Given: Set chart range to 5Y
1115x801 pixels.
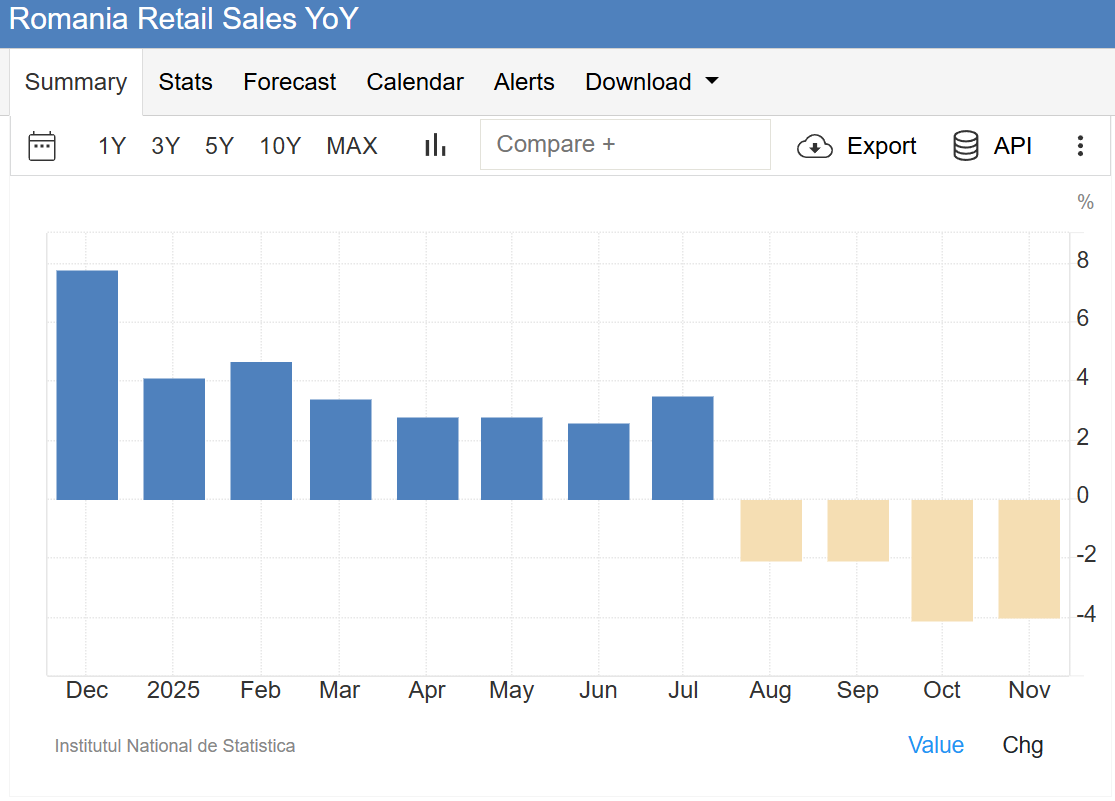Looking at the screenshot, I should tap(219, 146).
